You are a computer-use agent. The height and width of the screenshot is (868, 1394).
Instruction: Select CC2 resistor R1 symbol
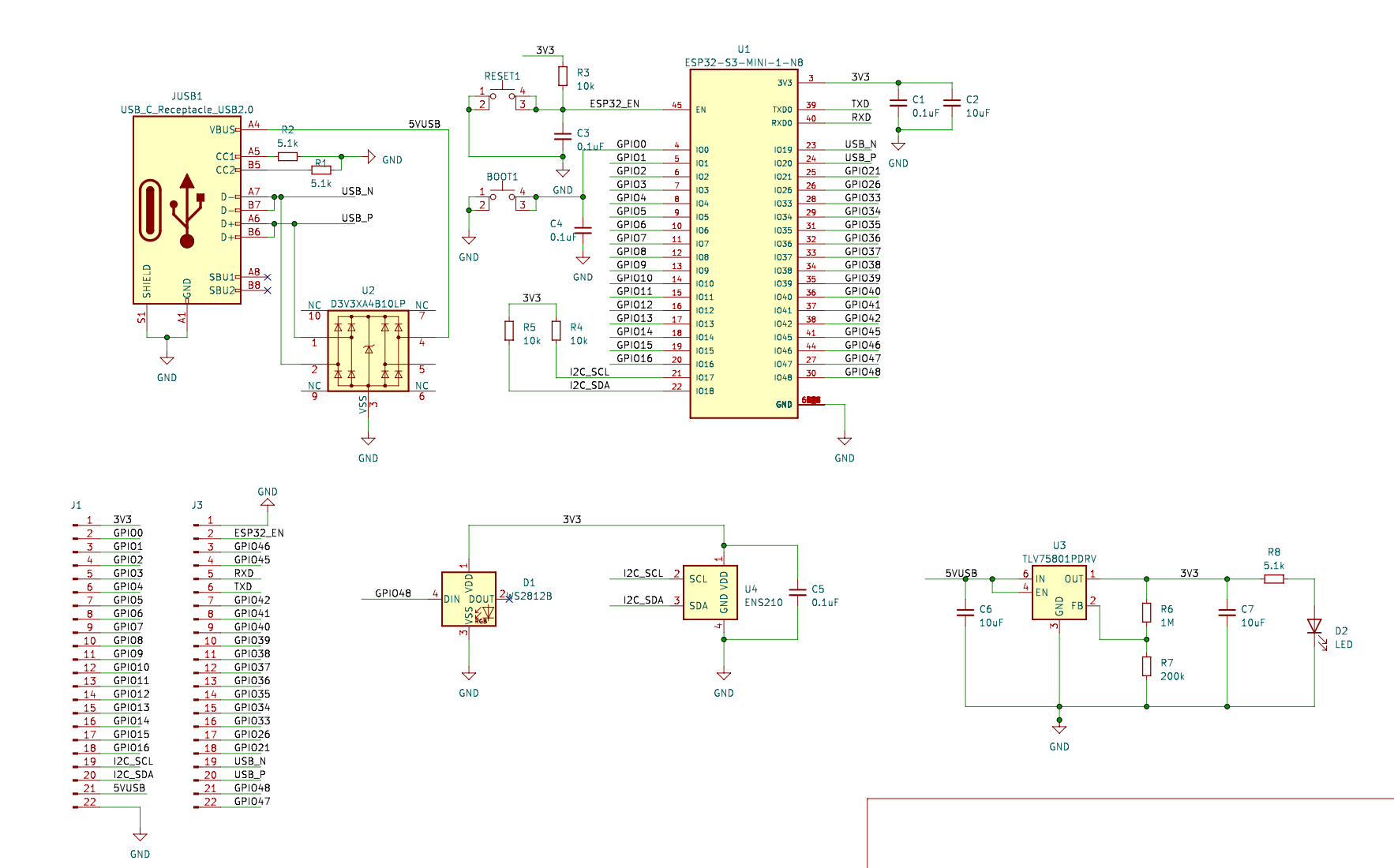(x=320, y=170)
